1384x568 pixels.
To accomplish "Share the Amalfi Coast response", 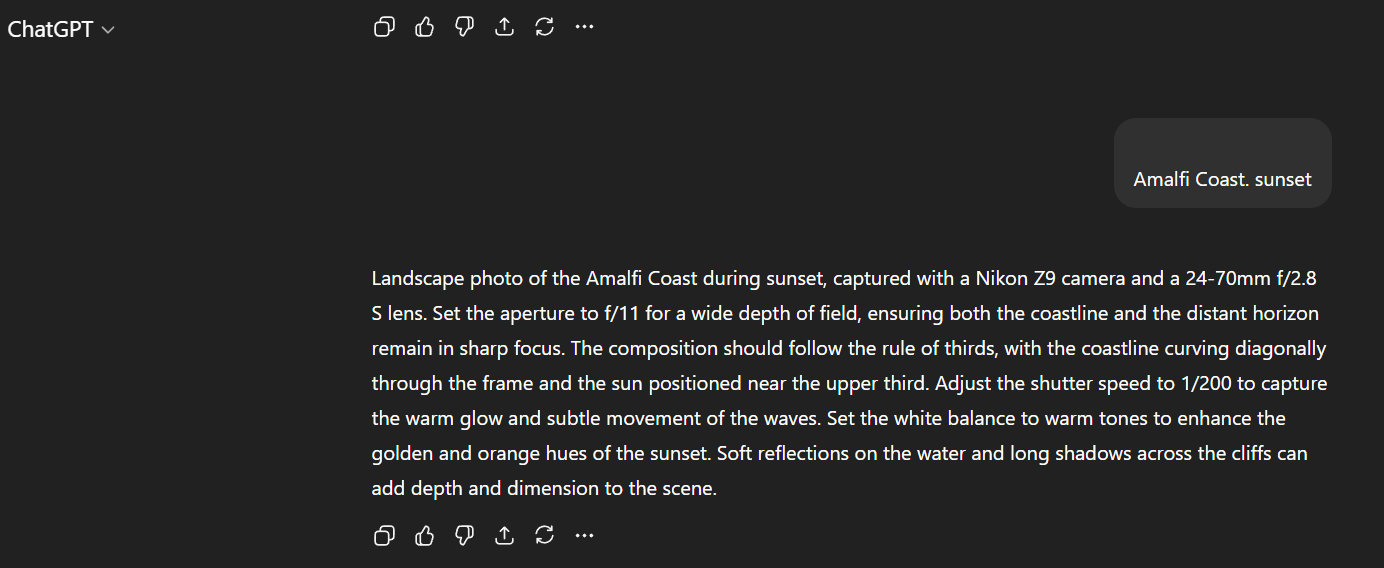I will click(x=505, y=535).
